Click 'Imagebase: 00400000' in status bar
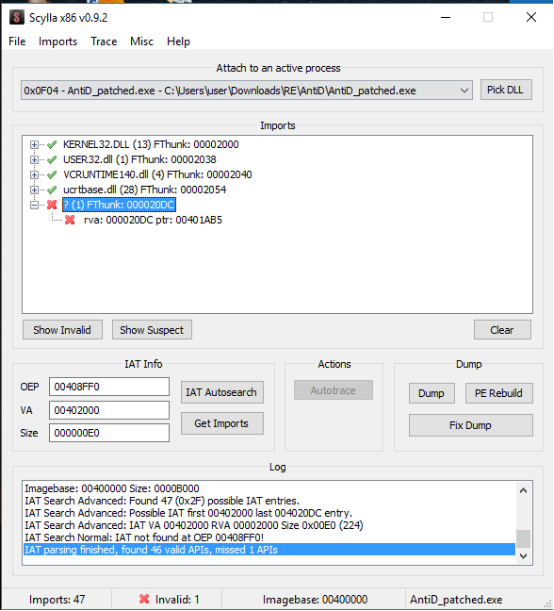The height and width of the screenshot is (611, 554). (315, 599)
